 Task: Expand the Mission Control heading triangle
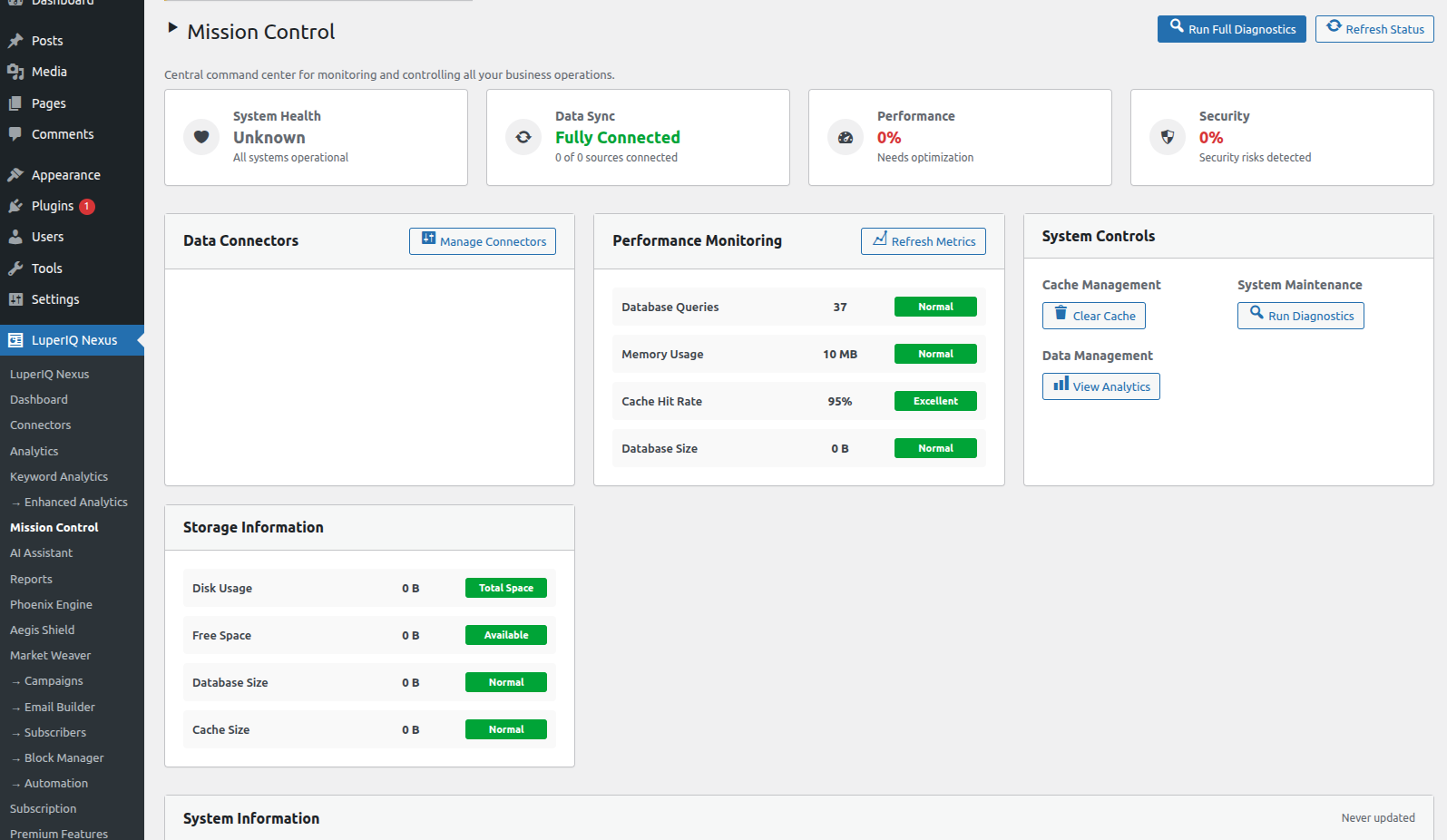coord(172,28)
